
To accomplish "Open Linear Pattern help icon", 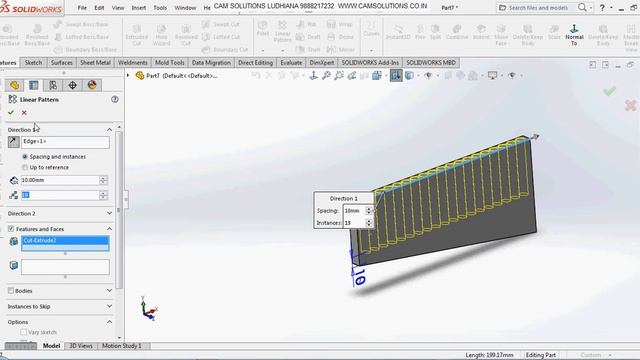I will coord(115,99).
